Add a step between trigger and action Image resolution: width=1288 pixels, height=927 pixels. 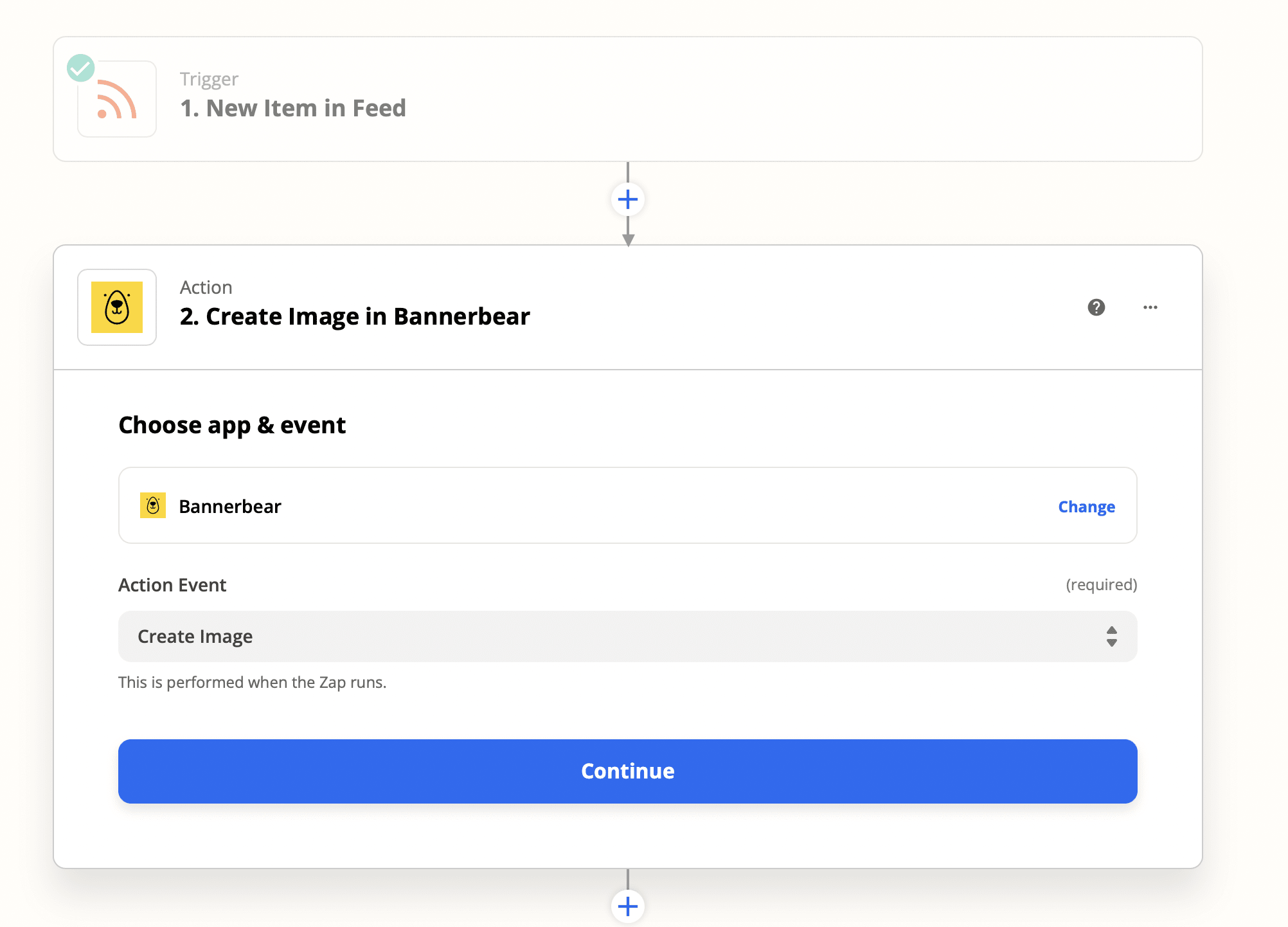click(x=628, y=199)
